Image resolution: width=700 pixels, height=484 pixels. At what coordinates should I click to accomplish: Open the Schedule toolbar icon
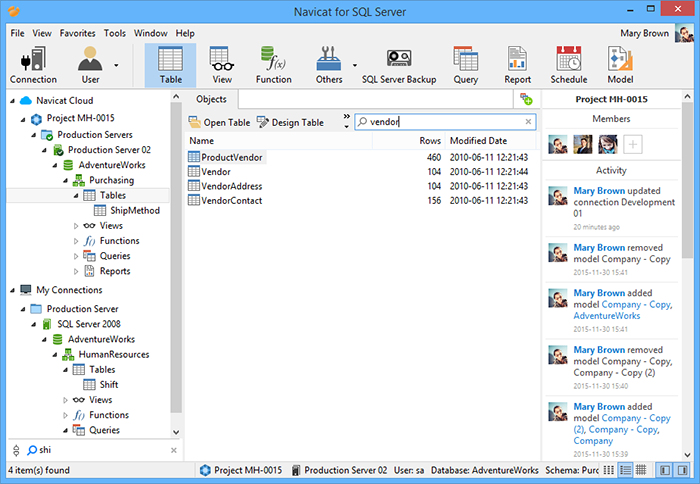click(569, 65)
